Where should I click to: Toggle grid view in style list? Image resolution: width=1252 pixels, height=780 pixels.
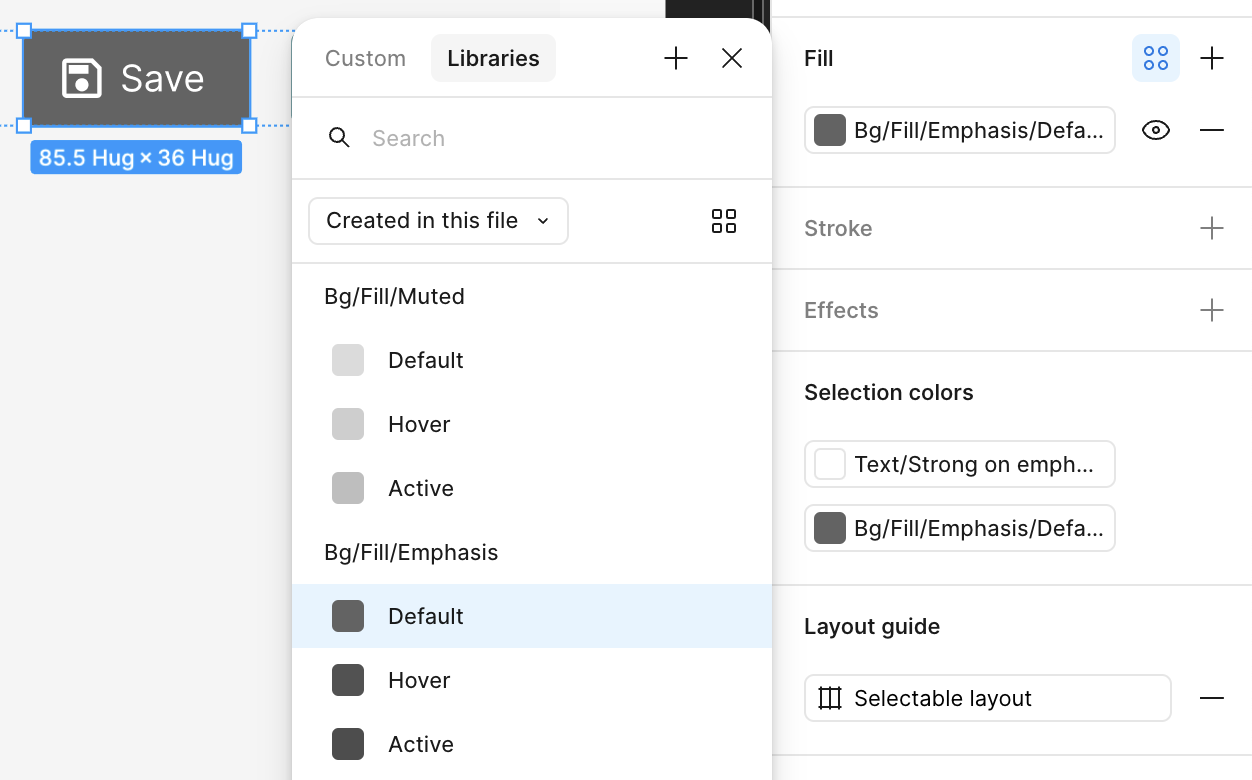coord(724,221)
